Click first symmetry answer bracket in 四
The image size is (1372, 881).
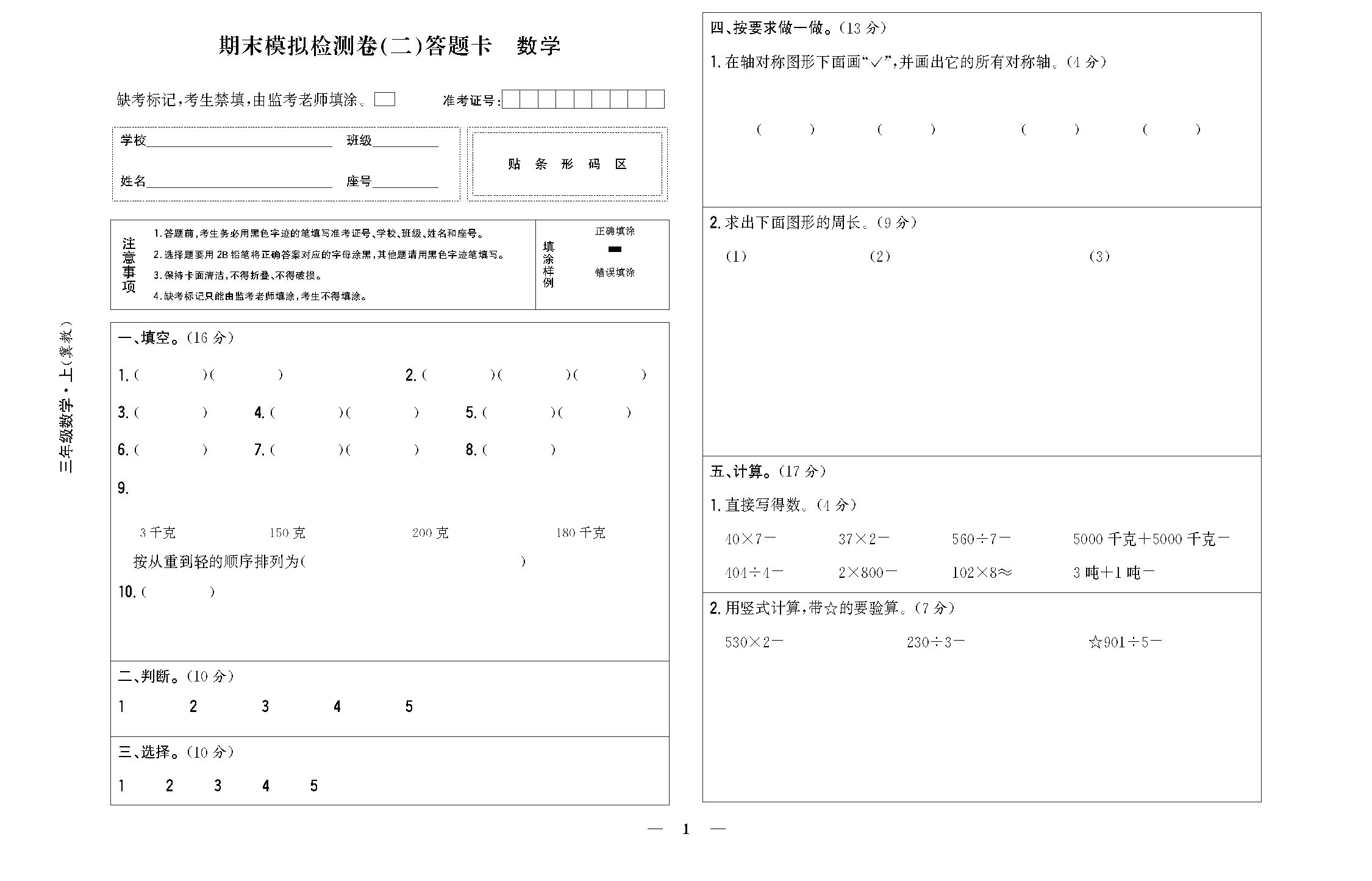[785, 129]
